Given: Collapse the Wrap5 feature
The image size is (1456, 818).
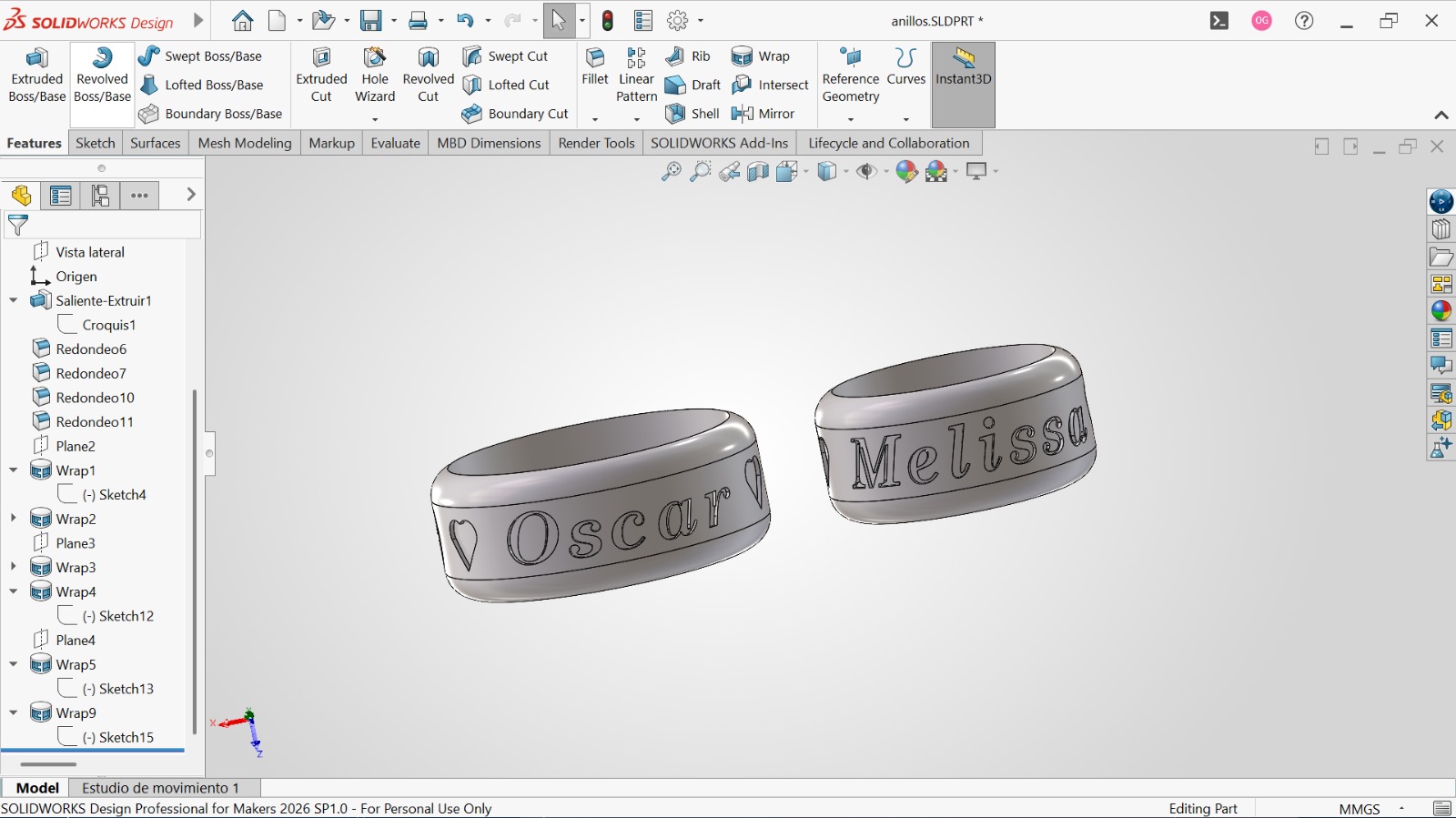Looking at the screenshot, I should click(x=14, y=664).
